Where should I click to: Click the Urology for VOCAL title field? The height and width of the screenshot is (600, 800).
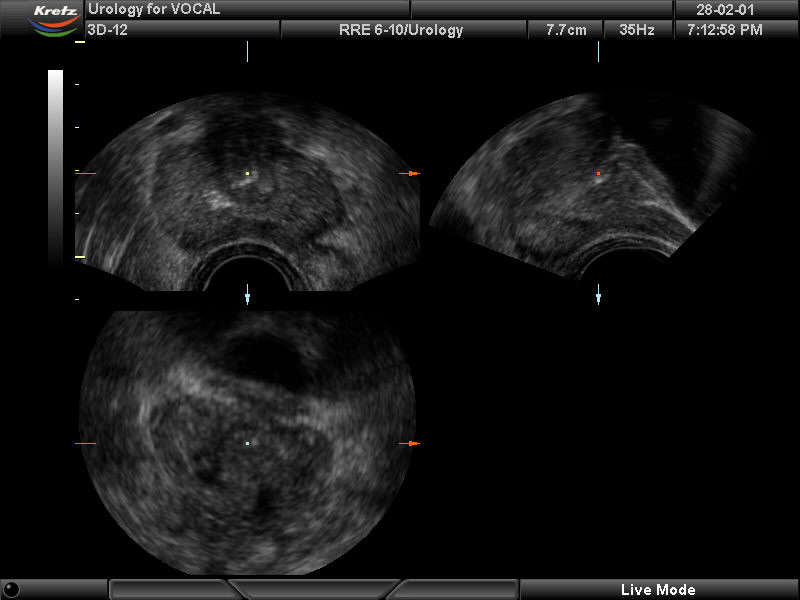coord(245,9)
